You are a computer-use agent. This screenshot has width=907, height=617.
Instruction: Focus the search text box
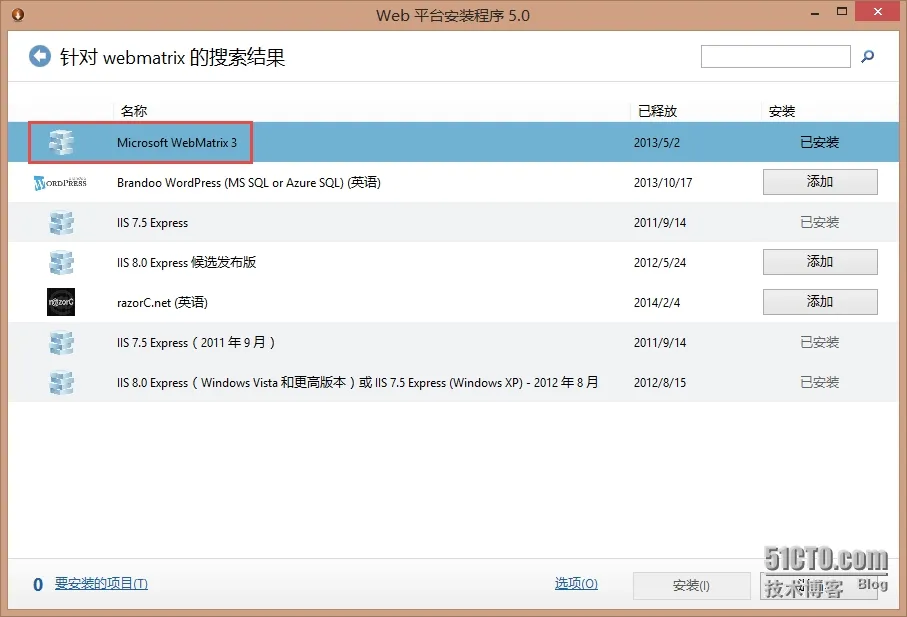click(775, 57)
